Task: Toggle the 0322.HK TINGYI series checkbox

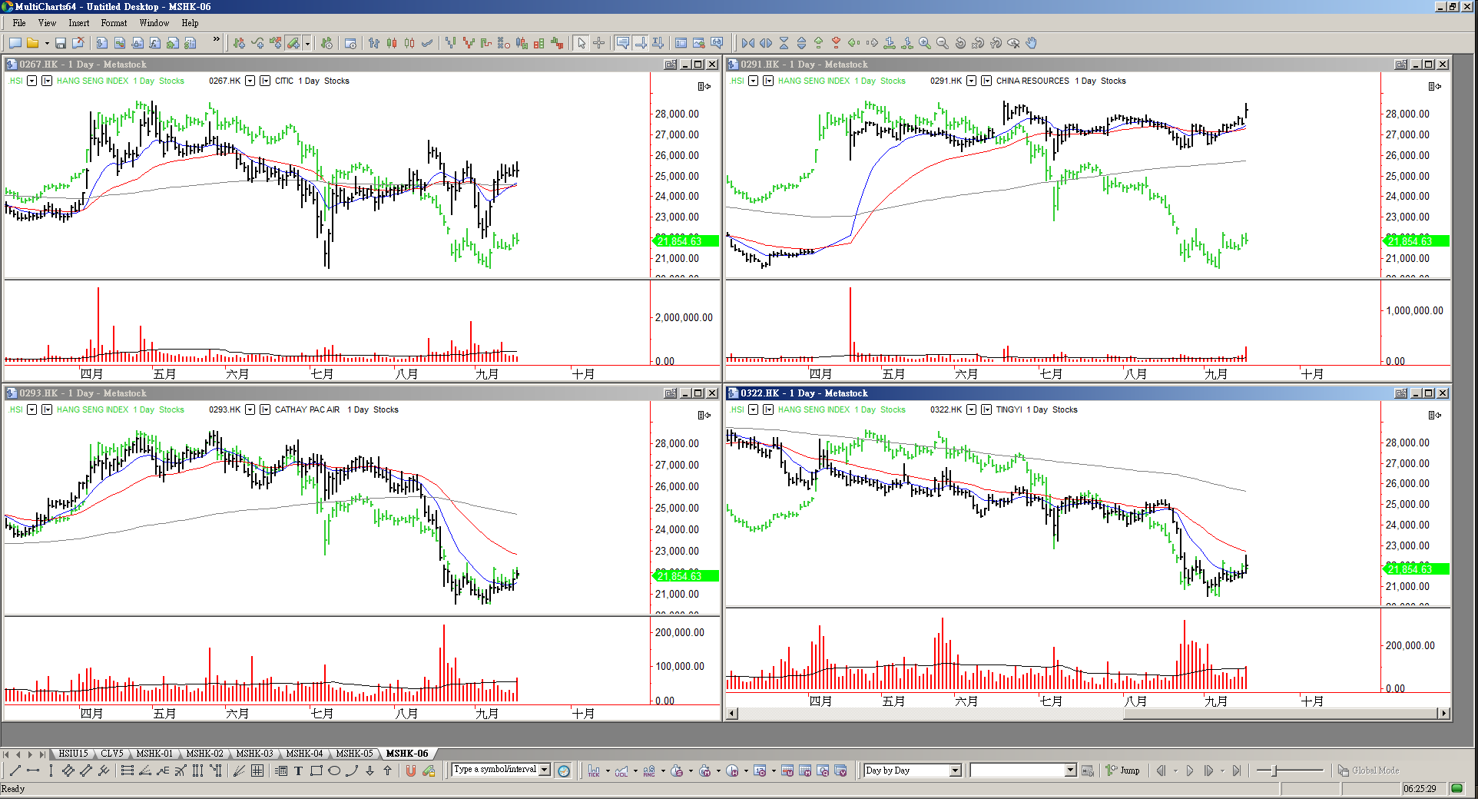Action: (x=971, y=409)
